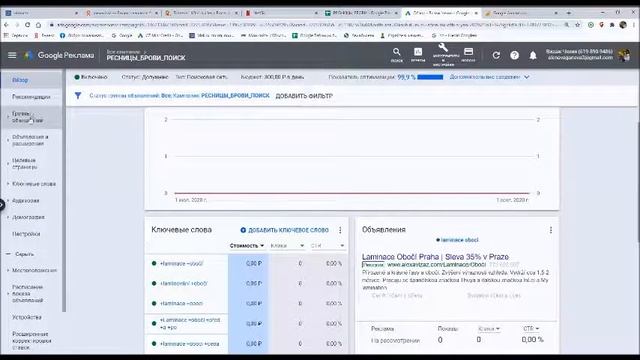Open the hamburger main menu
Screen dimensions: 640x360
(12, 55)
